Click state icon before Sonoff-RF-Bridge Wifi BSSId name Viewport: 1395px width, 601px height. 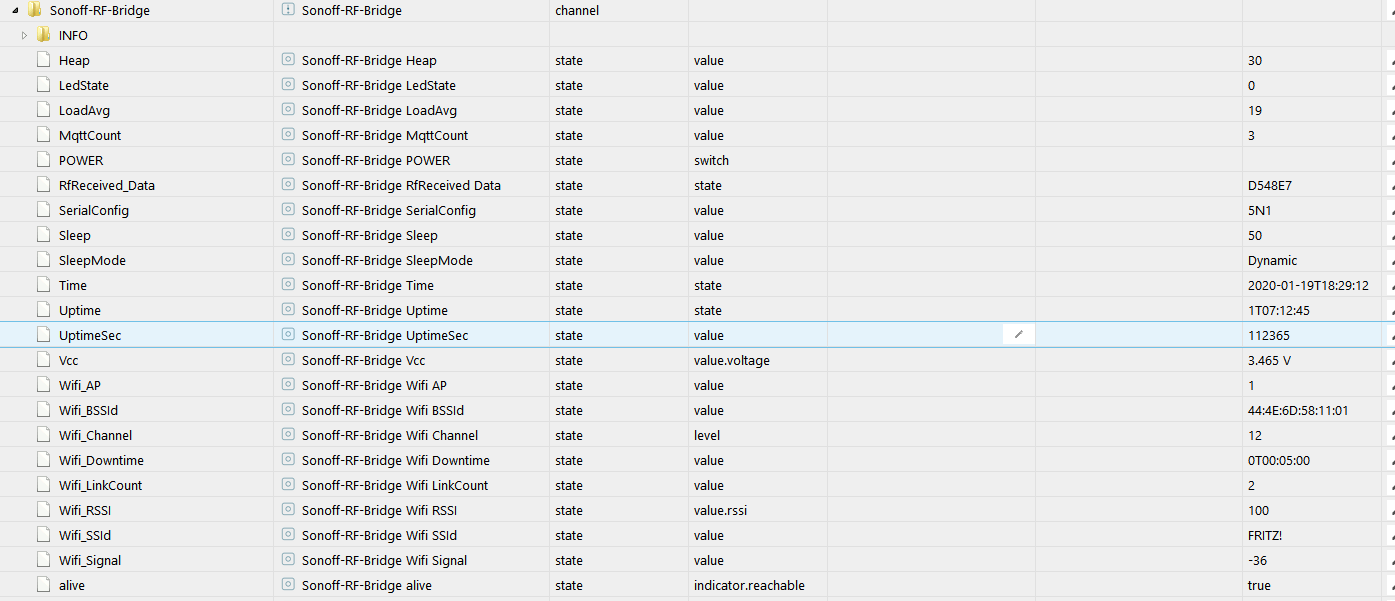click(x=289, y=410)
